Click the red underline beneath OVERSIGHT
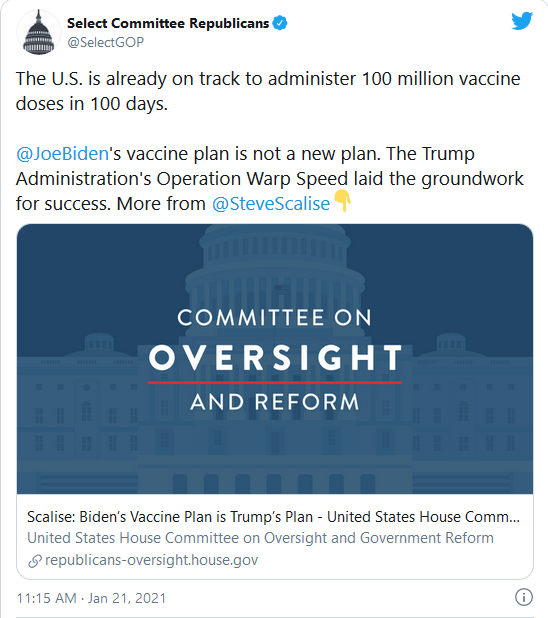This screenshot has height=618, width=548. (275, 382)
